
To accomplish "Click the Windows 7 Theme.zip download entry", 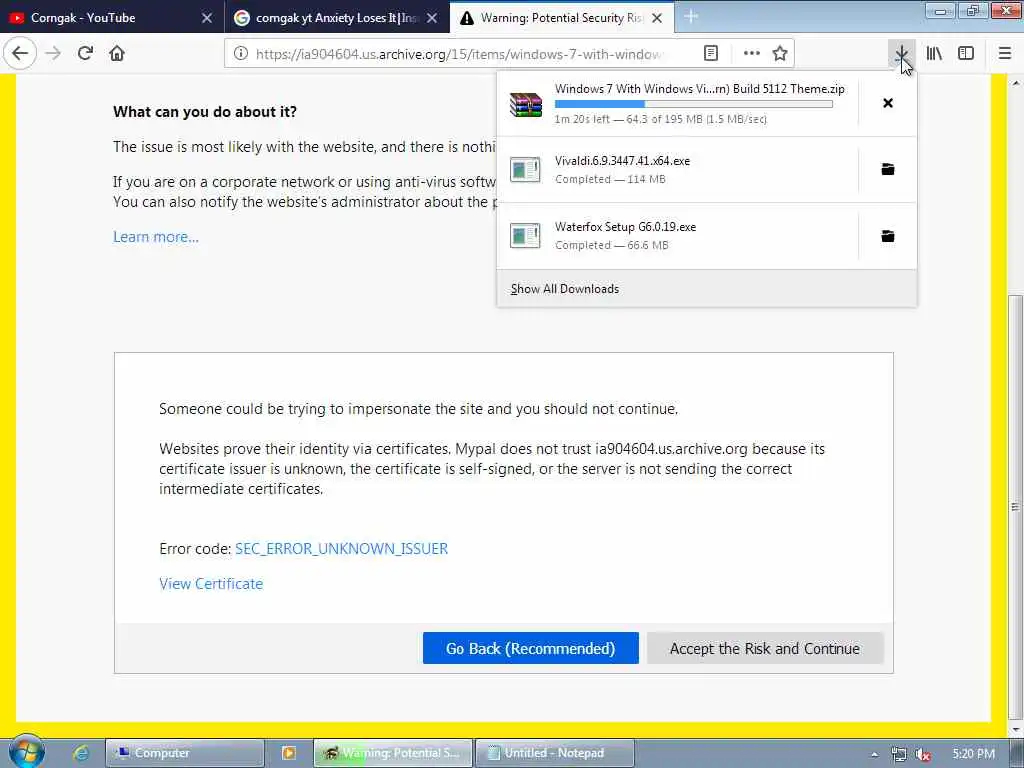I will tap(677, 103).
